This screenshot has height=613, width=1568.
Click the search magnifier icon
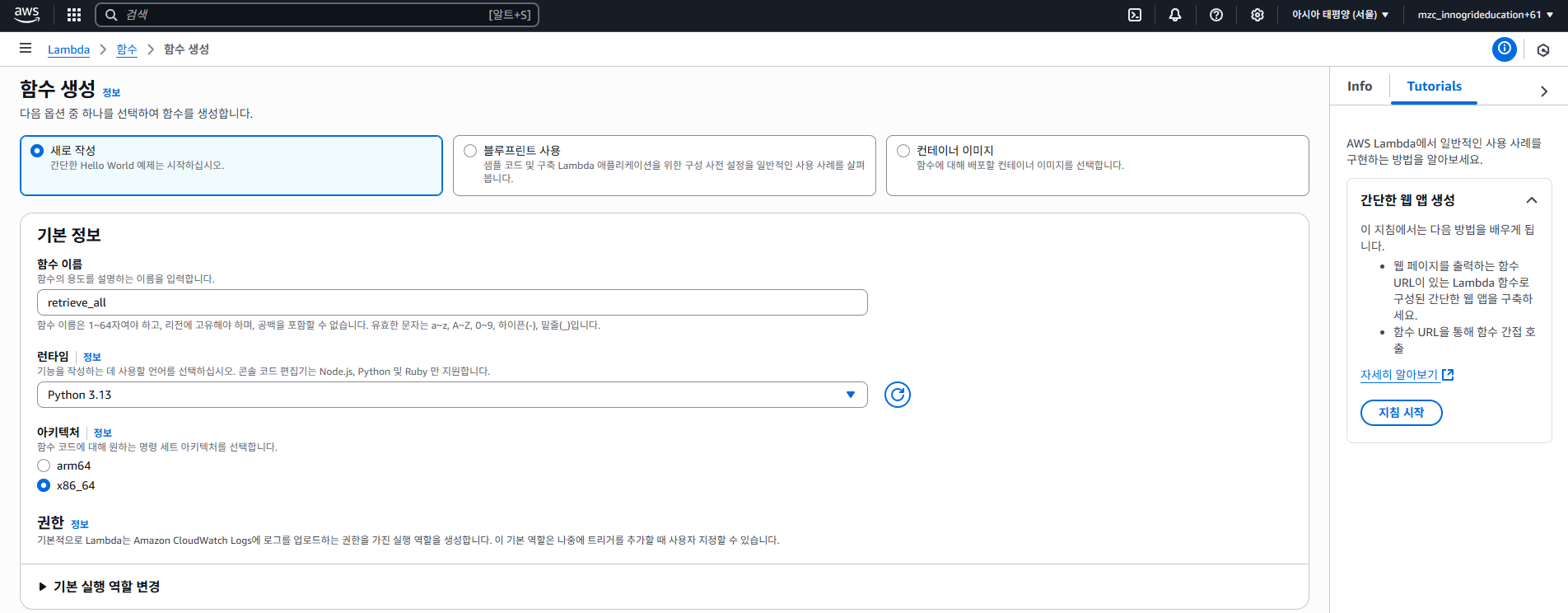(x=111, y=15)
